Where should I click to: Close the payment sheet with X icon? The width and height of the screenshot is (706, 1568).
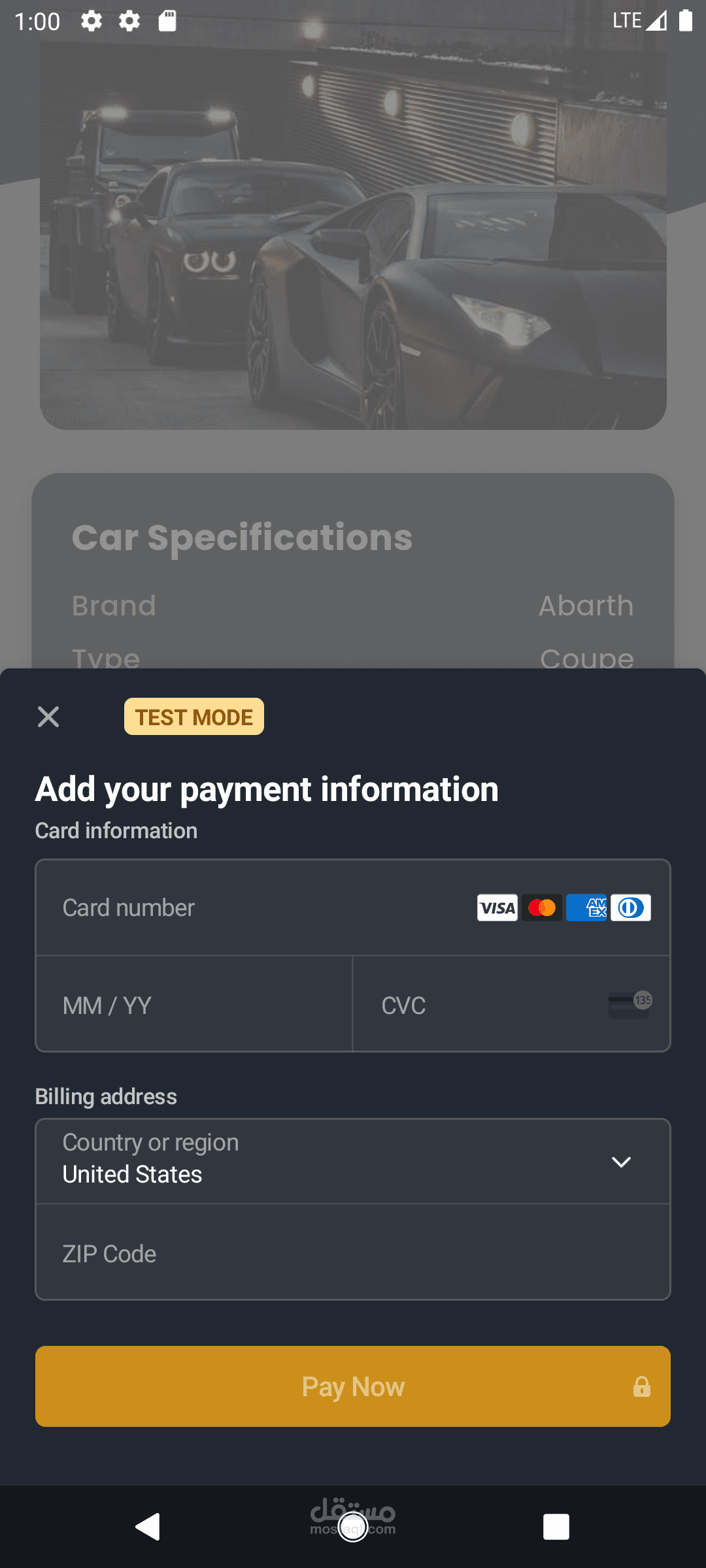click(48, 717)
